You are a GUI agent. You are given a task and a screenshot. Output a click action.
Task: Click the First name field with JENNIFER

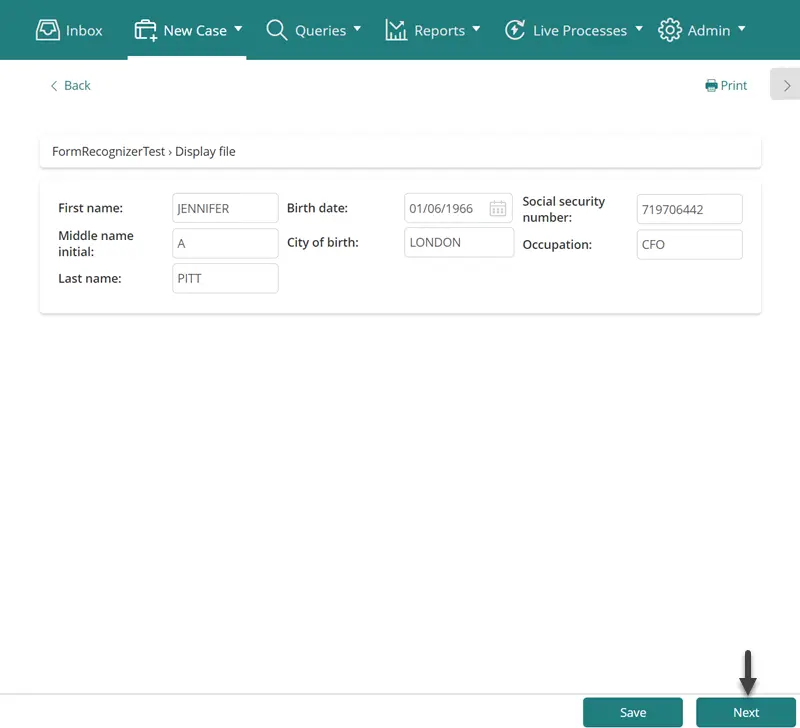tap(226, 208)
